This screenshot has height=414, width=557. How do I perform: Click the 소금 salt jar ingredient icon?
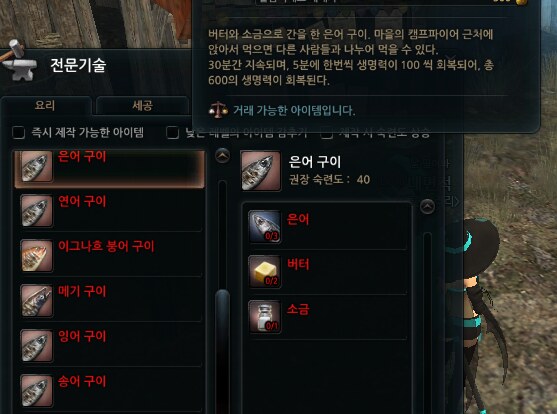pyautogui.click(x=265, y=316)
